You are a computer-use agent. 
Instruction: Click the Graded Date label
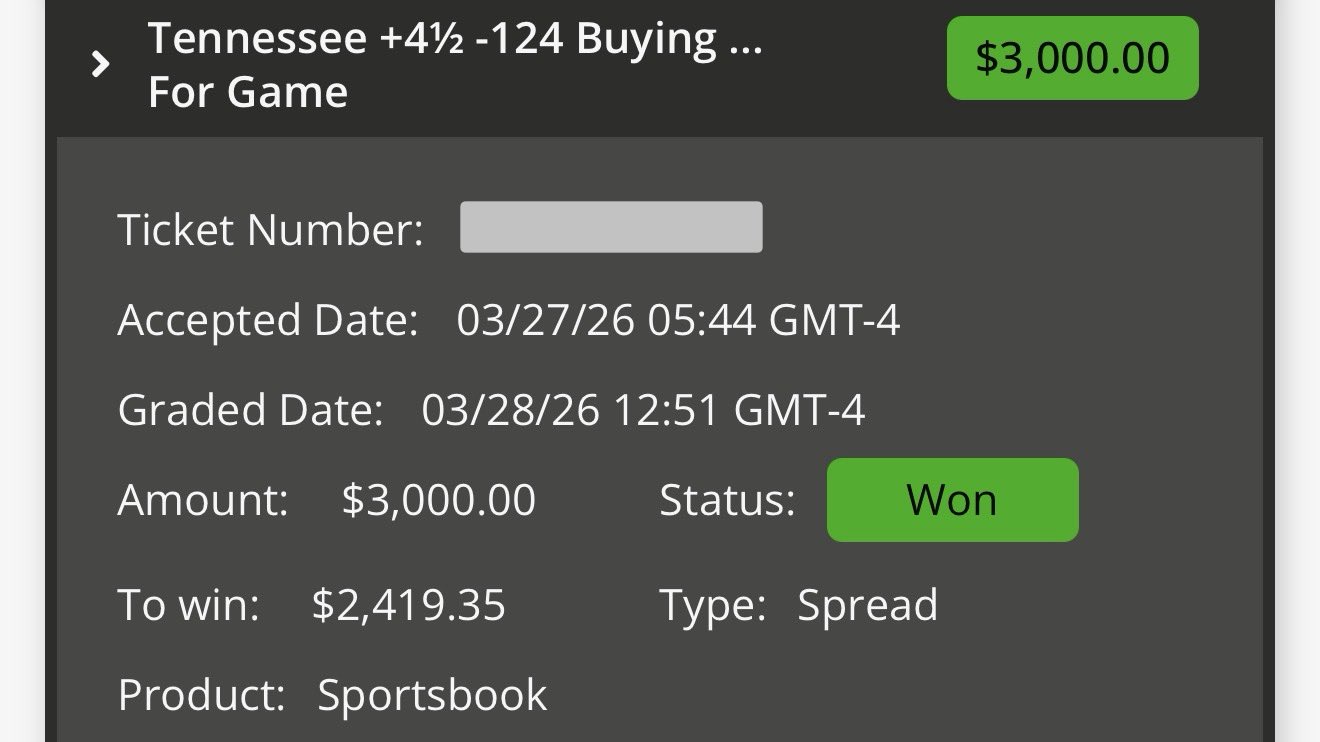[250, 410]
